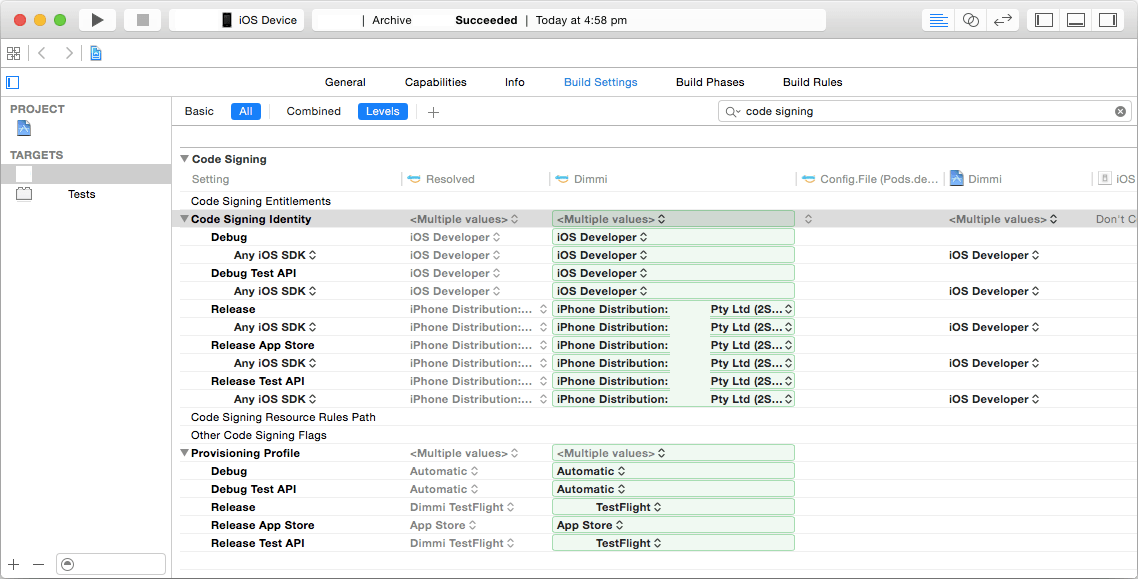This screenshot has height=579, width=1138.
Task: Click the project file icon in jump bar
Action: click(x=96, y=53)
